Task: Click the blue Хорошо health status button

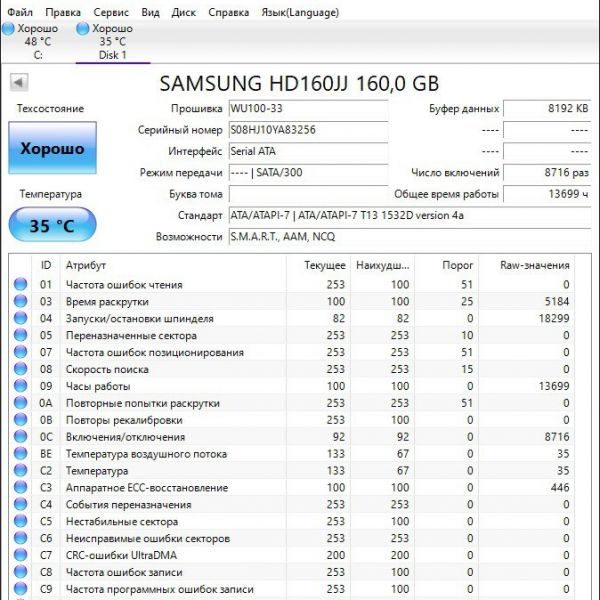Action: click(x=52, y=148)
